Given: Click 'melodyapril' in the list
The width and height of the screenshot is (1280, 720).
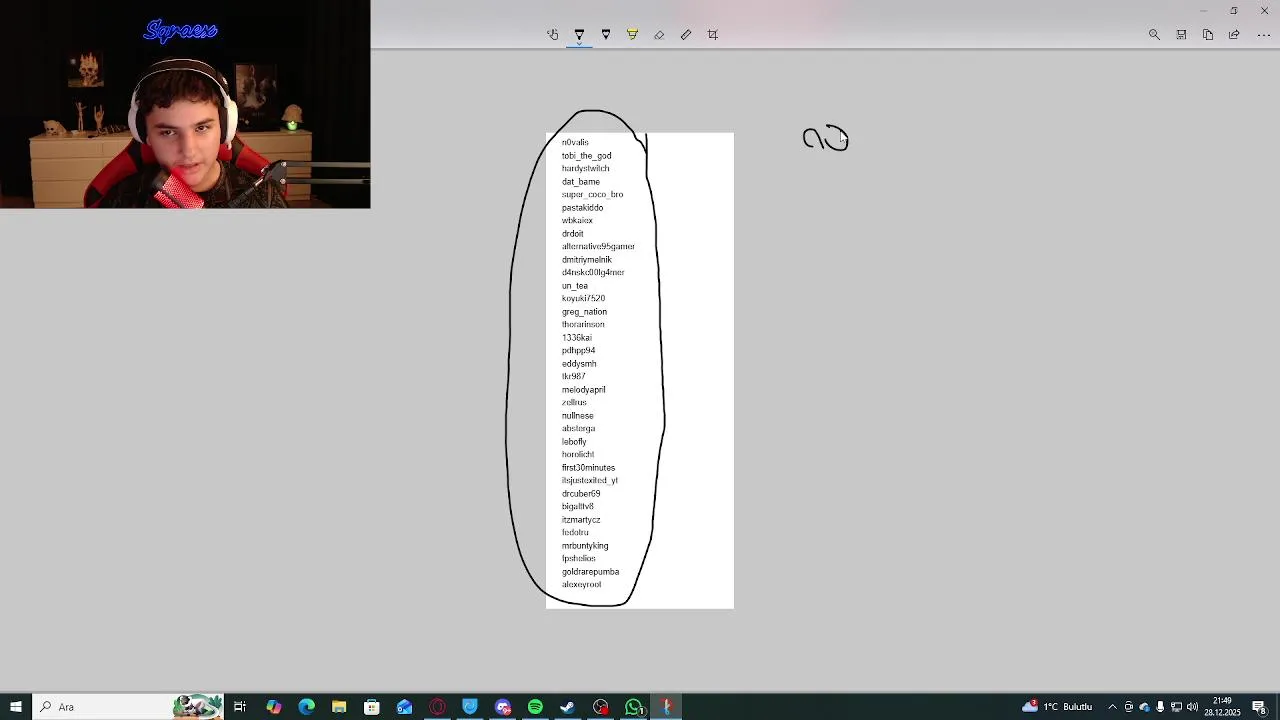Looking at the screenshot, I should pyautogui.click(x=583, y=390).
